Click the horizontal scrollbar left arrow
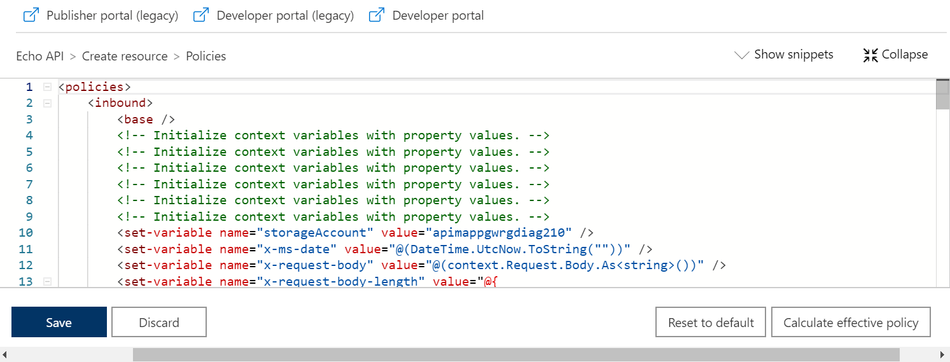 [5, 355]
